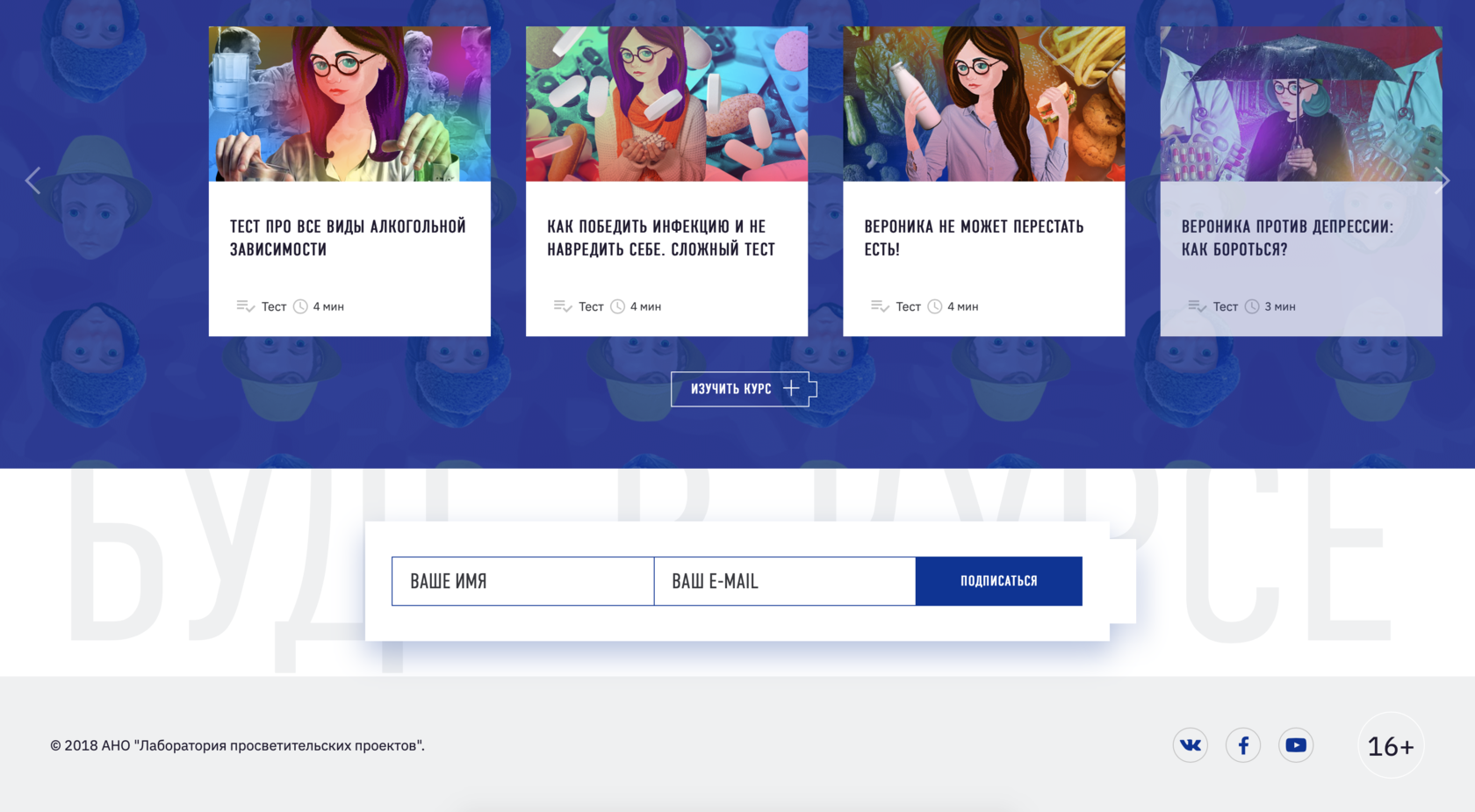This screenshot has height=812, width=1475.
Task: Open the alcohol dependence test thumbnail
Action: point(349,104)
